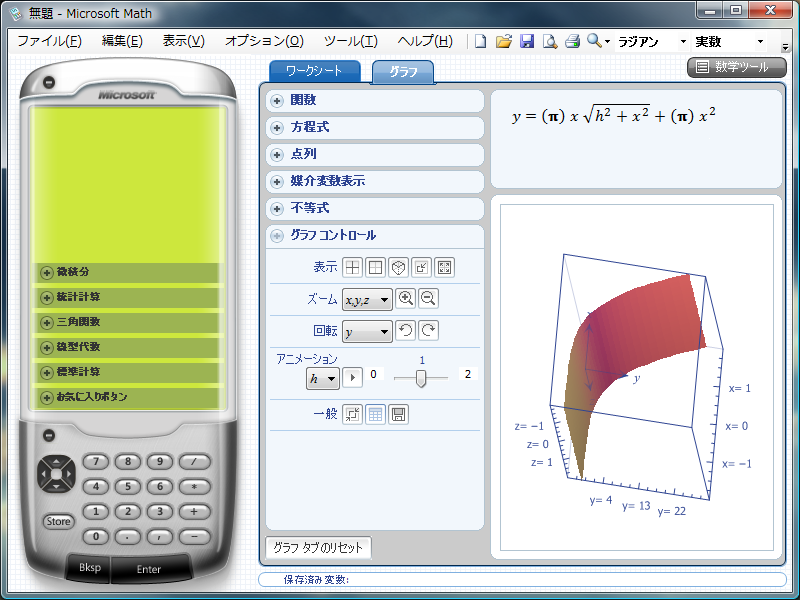800x600 pixels.
Task: Rotate graph counterclockwise
Action: pyautogui.click(x=406, y=331)
